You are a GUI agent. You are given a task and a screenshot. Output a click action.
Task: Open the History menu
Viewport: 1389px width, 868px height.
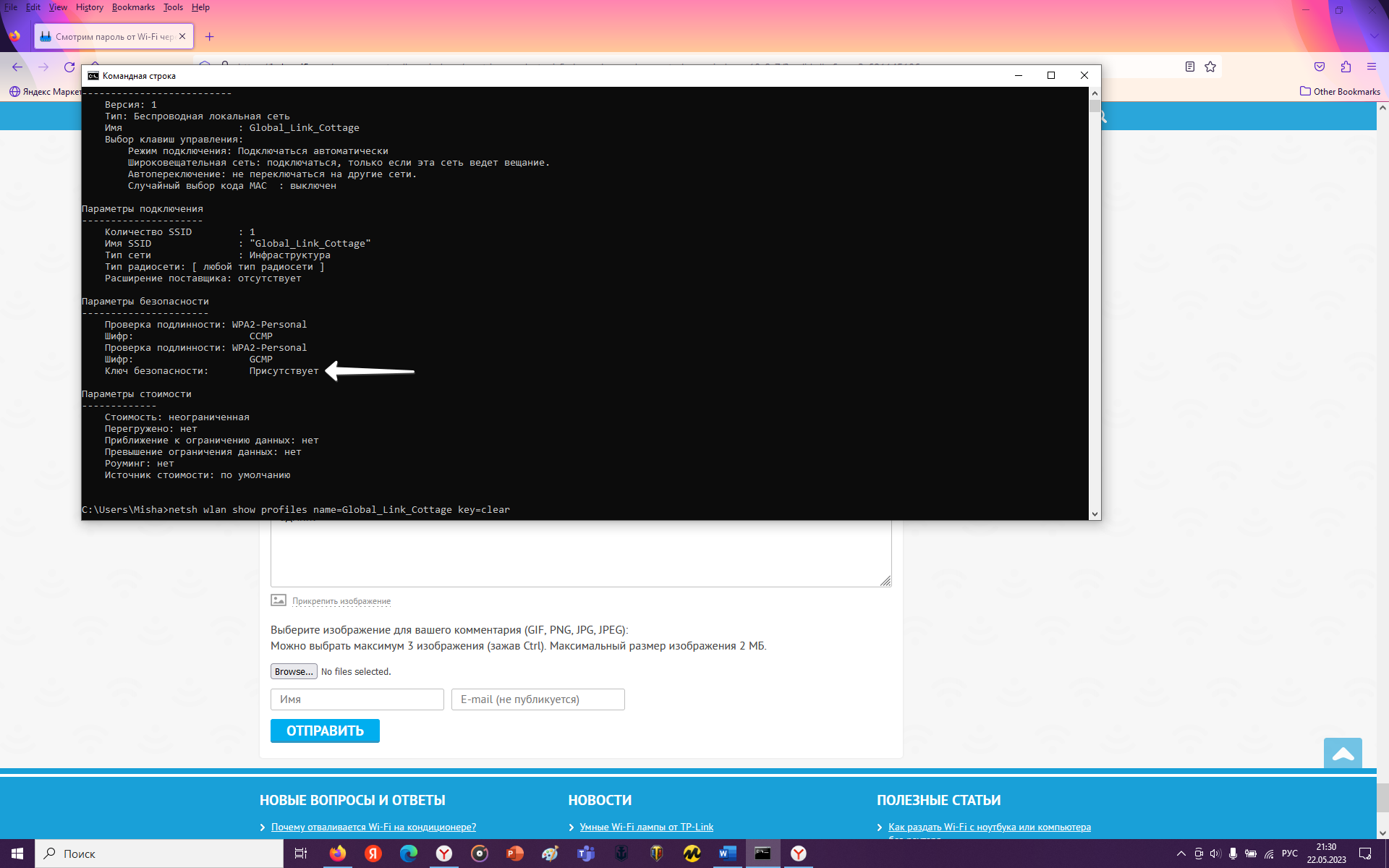pyautogui.click(x=90, y=7)
